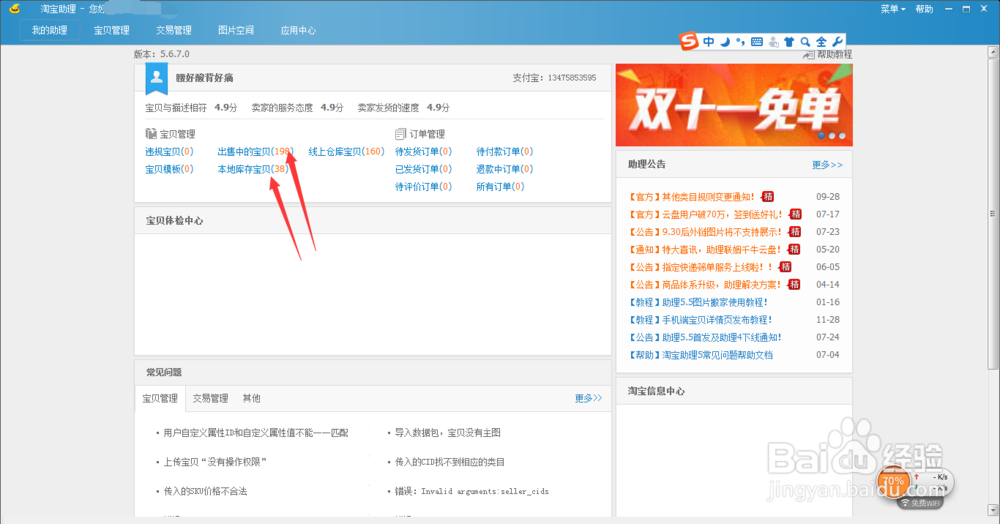Open notice 助理联姻千牛云盘

click(x=705, y=250)
